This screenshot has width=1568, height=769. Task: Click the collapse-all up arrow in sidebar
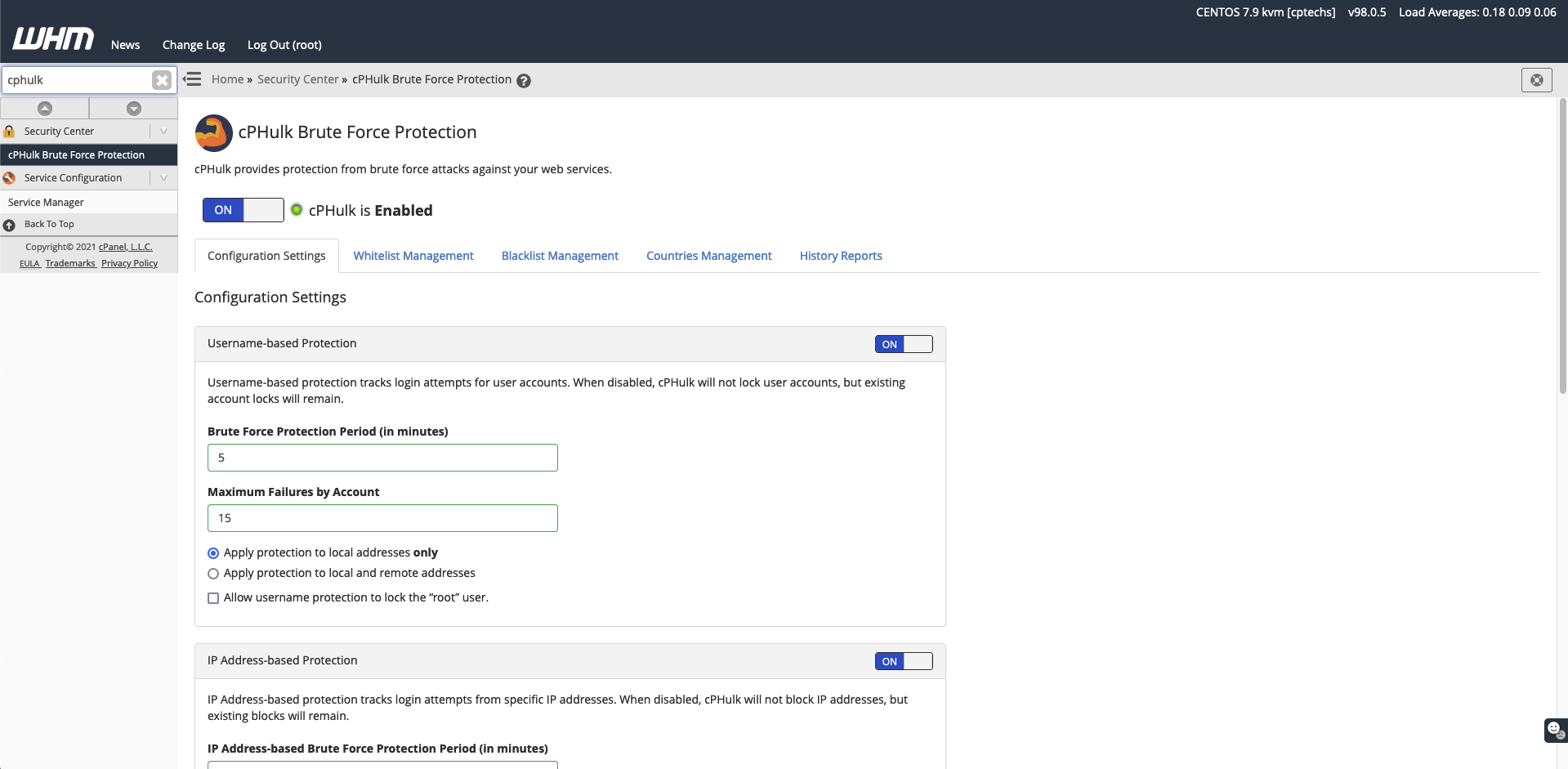pyautogui.click(x=45, y=109)
